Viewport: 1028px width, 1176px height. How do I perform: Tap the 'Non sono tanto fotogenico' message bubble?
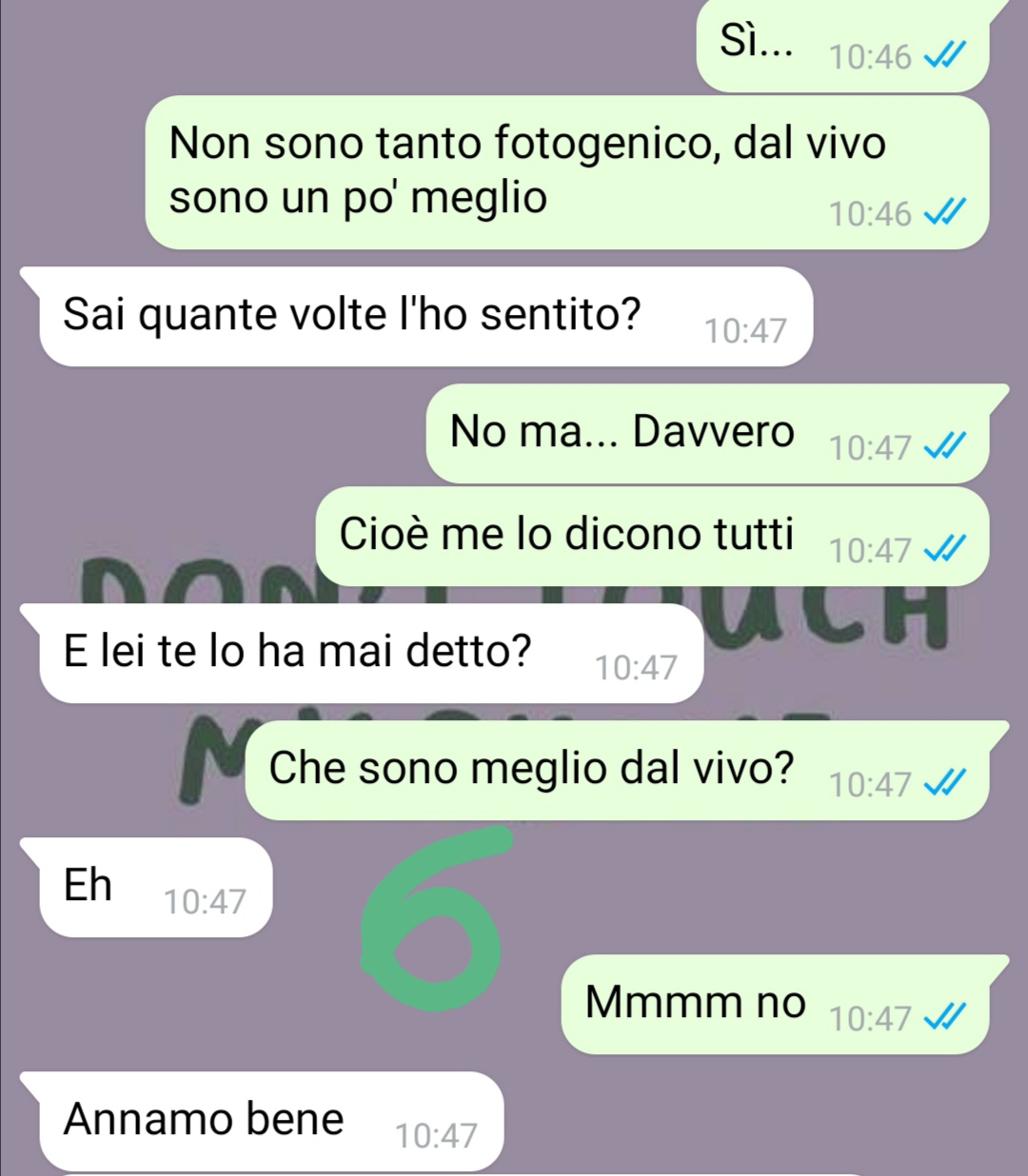pyautogui.click(x=577, y=172)
